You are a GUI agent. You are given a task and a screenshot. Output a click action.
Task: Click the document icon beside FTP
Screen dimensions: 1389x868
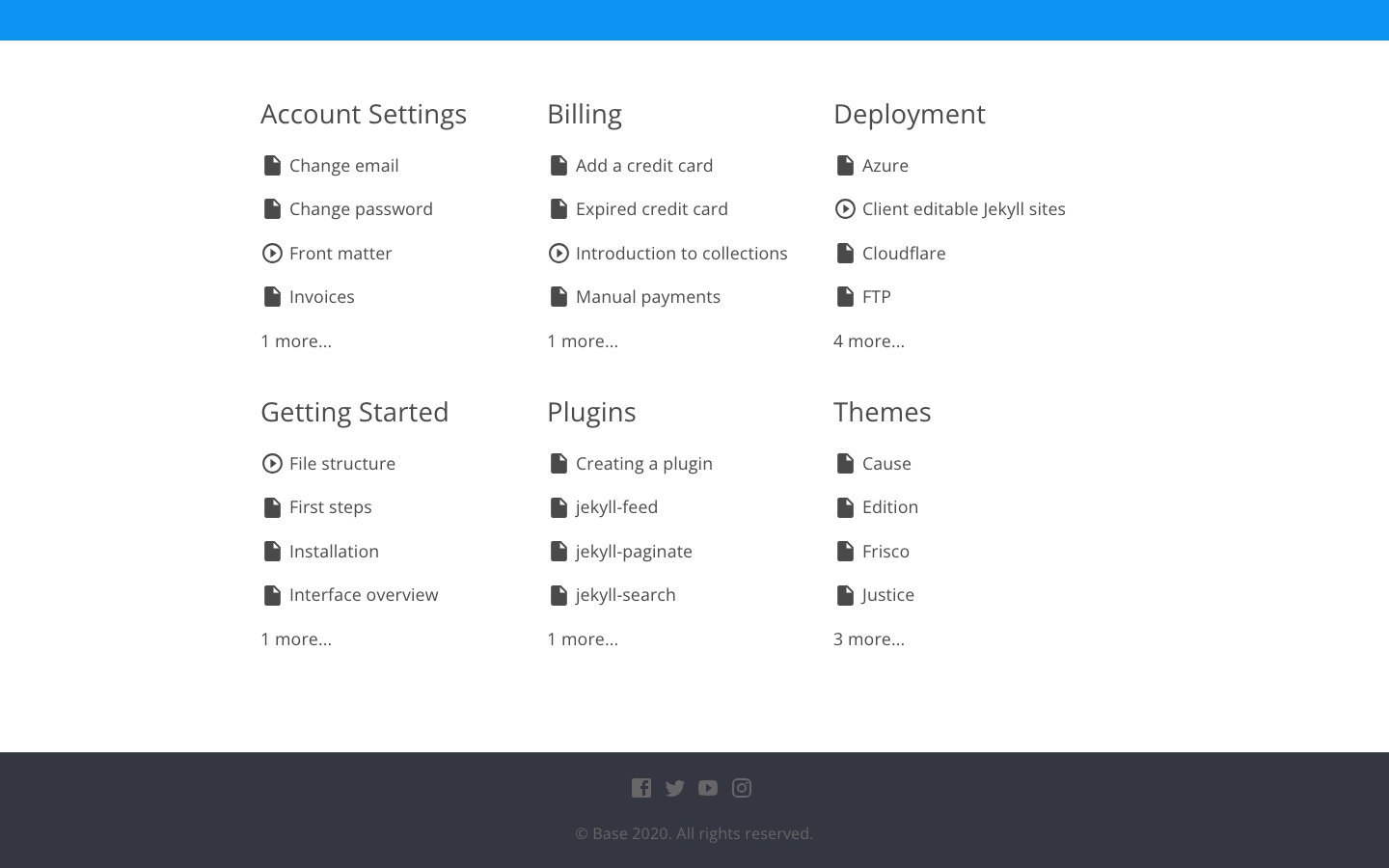click(x=845, y=297)
